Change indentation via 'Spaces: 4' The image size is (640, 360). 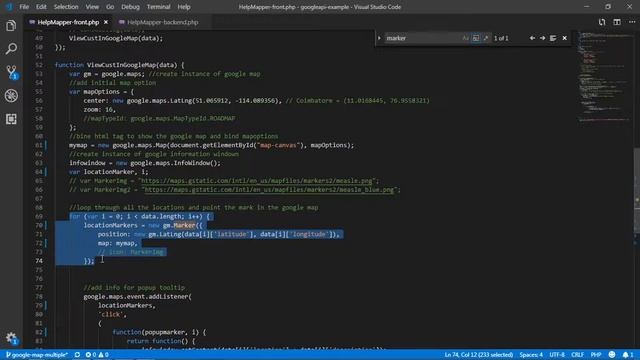tap(531, 355)
